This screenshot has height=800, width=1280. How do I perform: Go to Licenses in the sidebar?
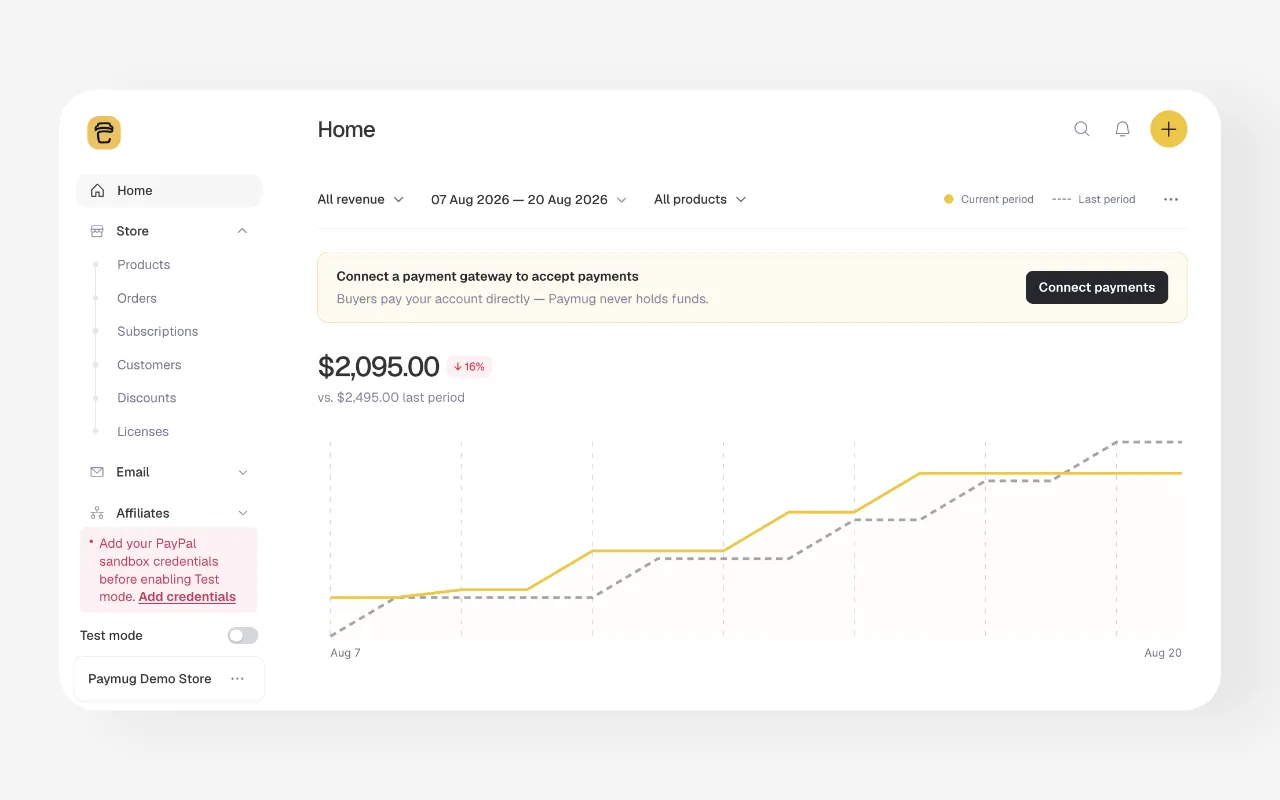pos(143,432)
